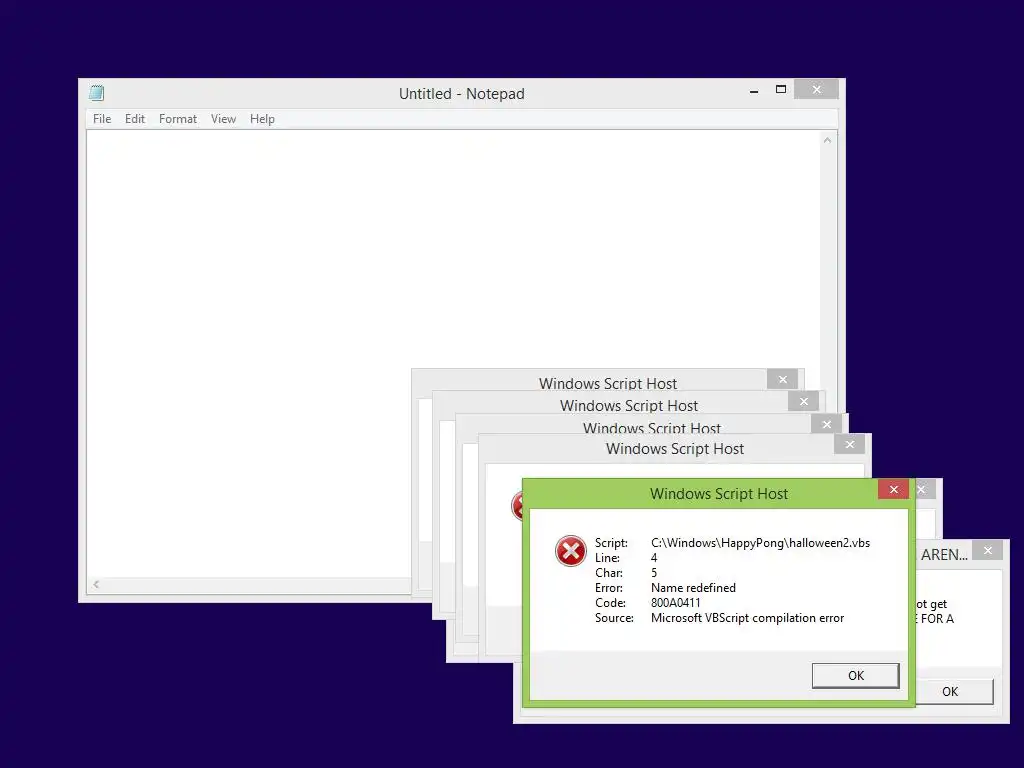Open the File menu in Notepad
The image size is (1024, 768).
click(102, 119)
